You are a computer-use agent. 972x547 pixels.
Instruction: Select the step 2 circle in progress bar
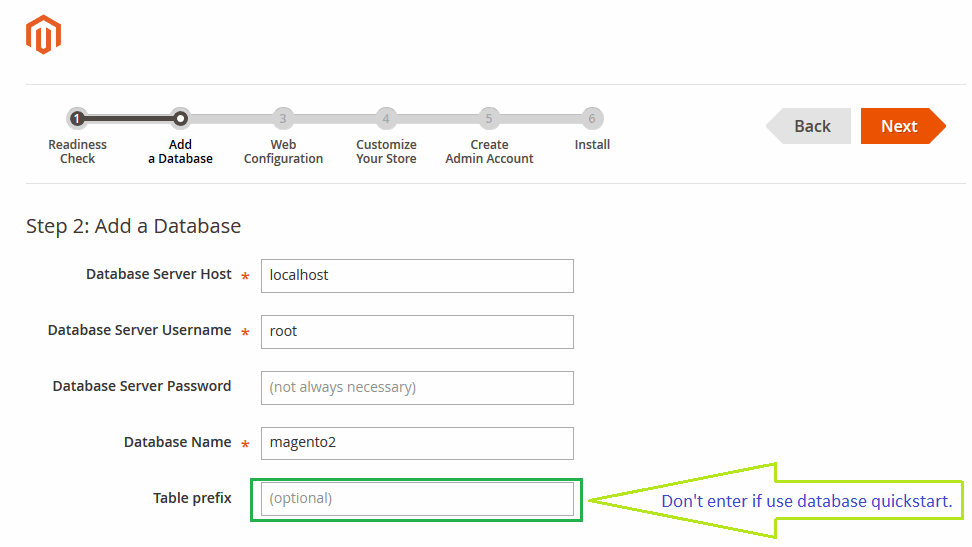(x=180, y=118)
